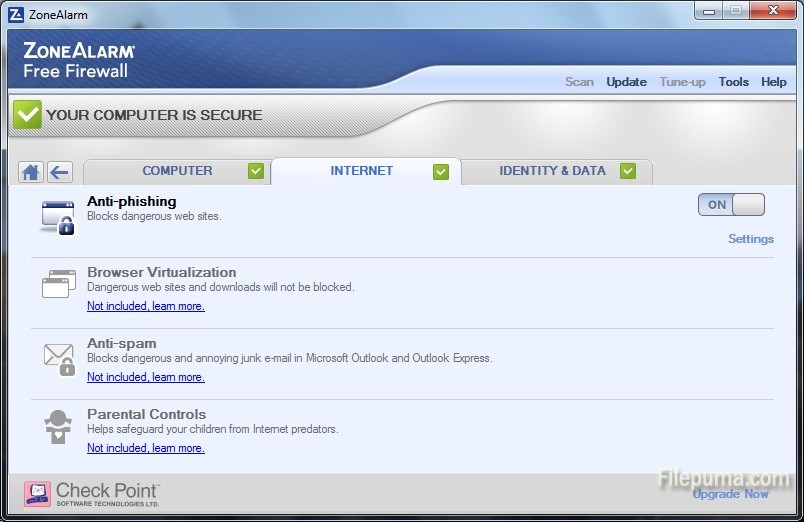
Task: Click Not included link under Anti-spam
Action: click(x=117, y=378)
